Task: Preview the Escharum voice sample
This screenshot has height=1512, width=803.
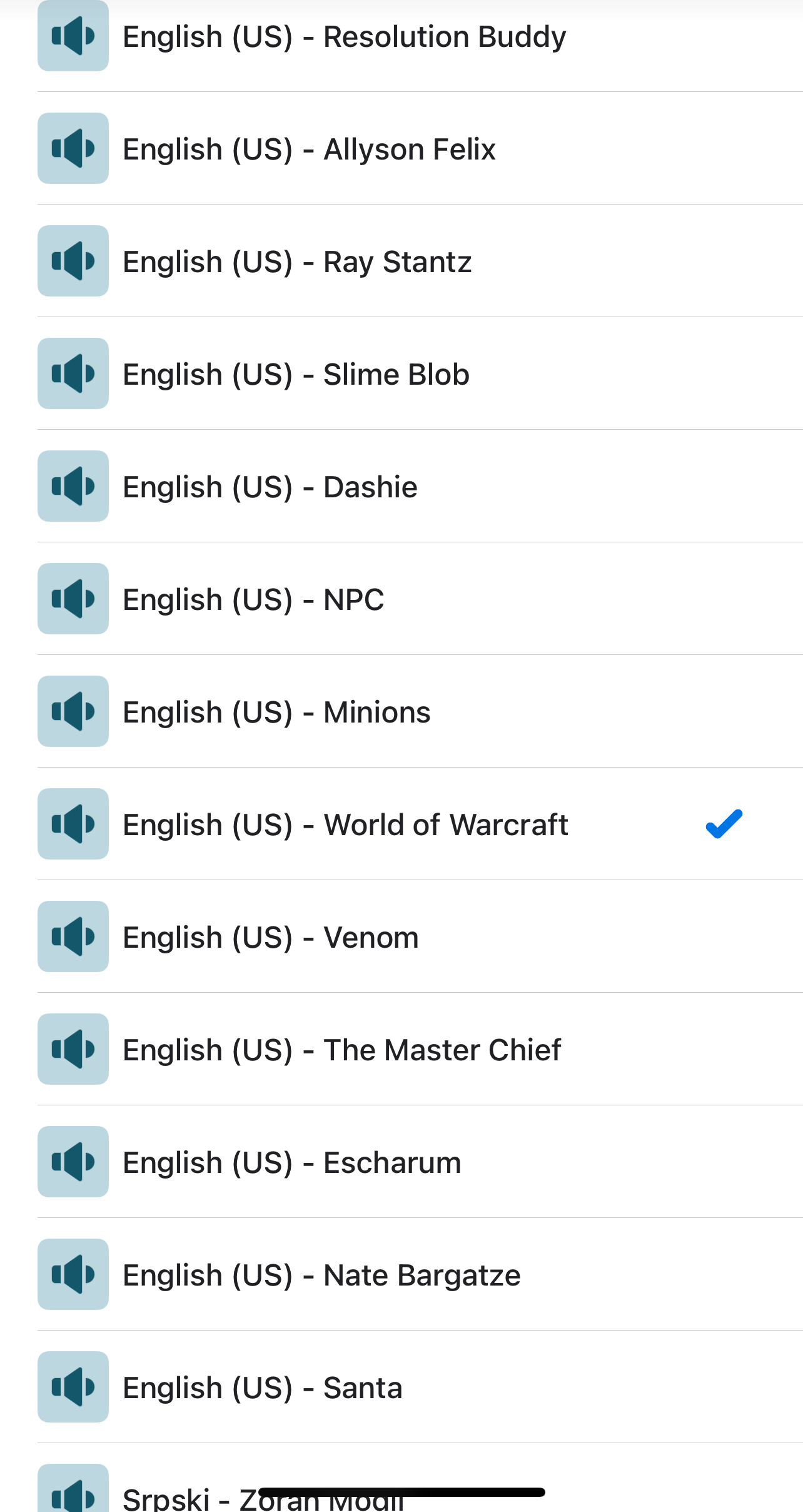Action: [x=73, y=1162]
